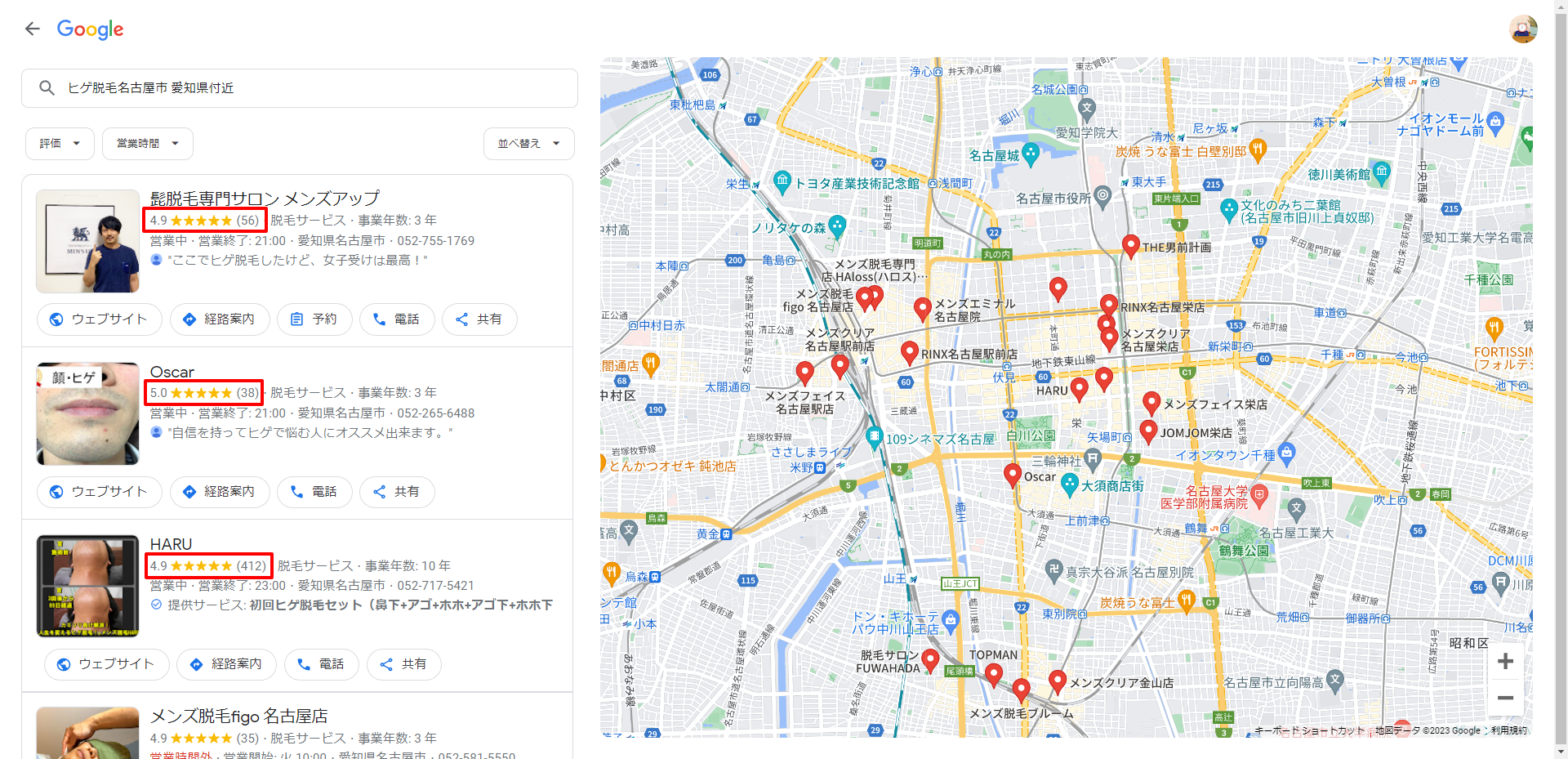Open HARU listing photo thumbnail
1568x759 pixels.
(87, 586)
